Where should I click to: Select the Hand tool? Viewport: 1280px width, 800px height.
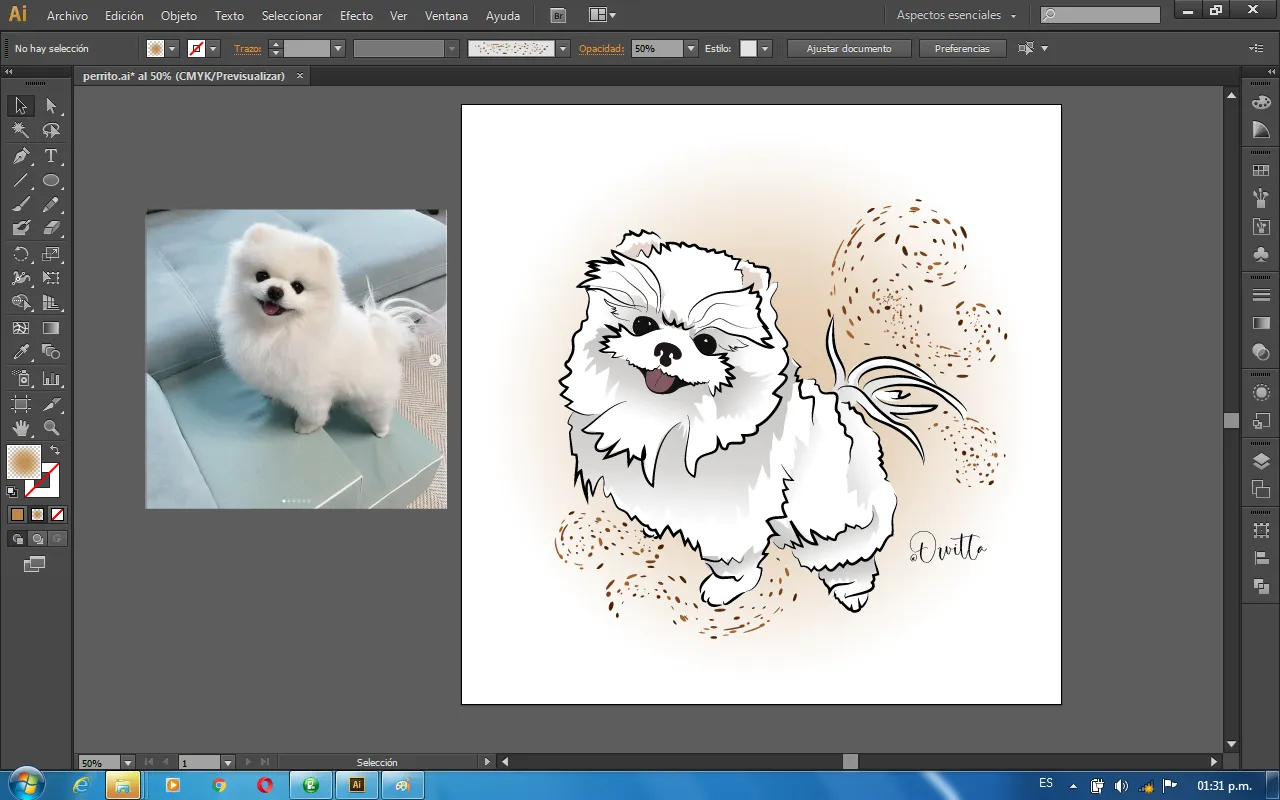pos(20,428)
